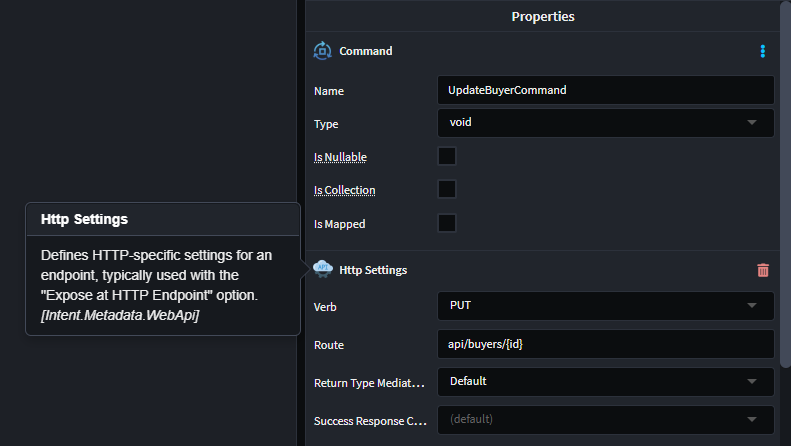
Task: Expand the Verb dropdown set to PUT
Action: coord(605,305)
